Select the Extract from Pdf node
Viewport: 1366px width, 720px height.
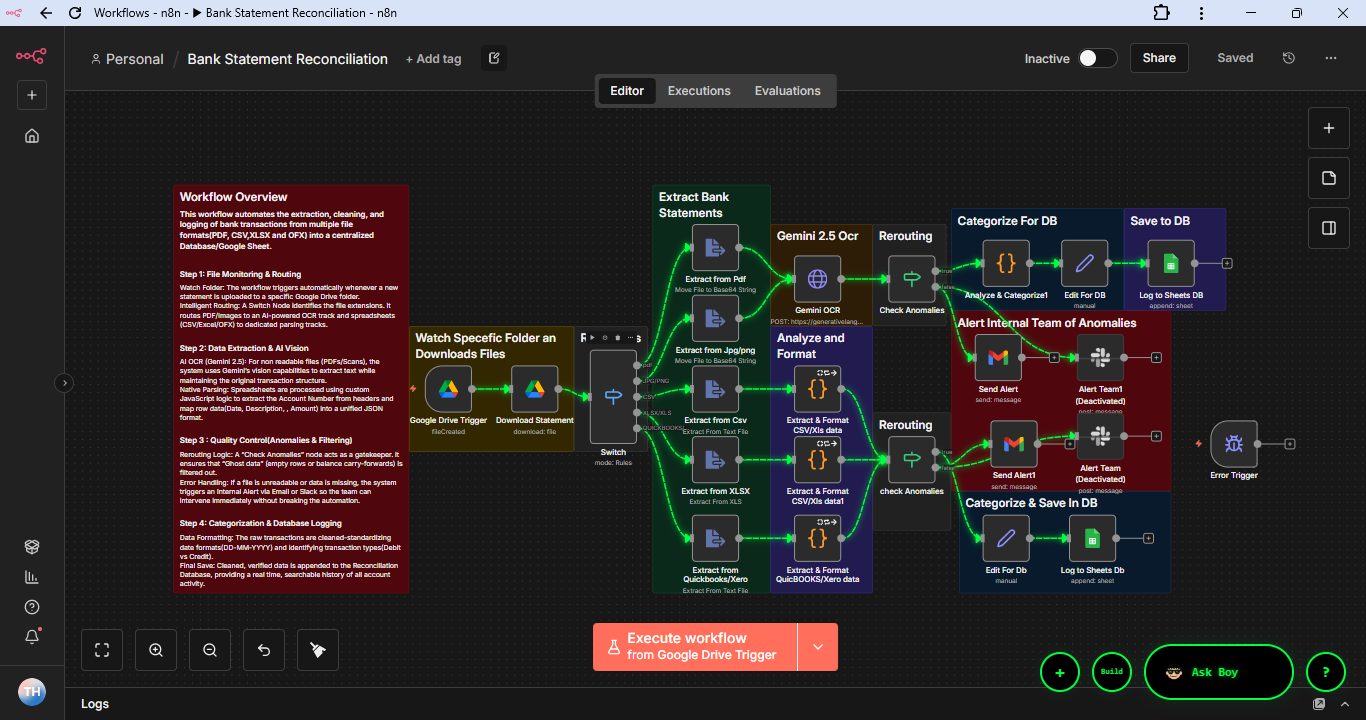[715, 248]
